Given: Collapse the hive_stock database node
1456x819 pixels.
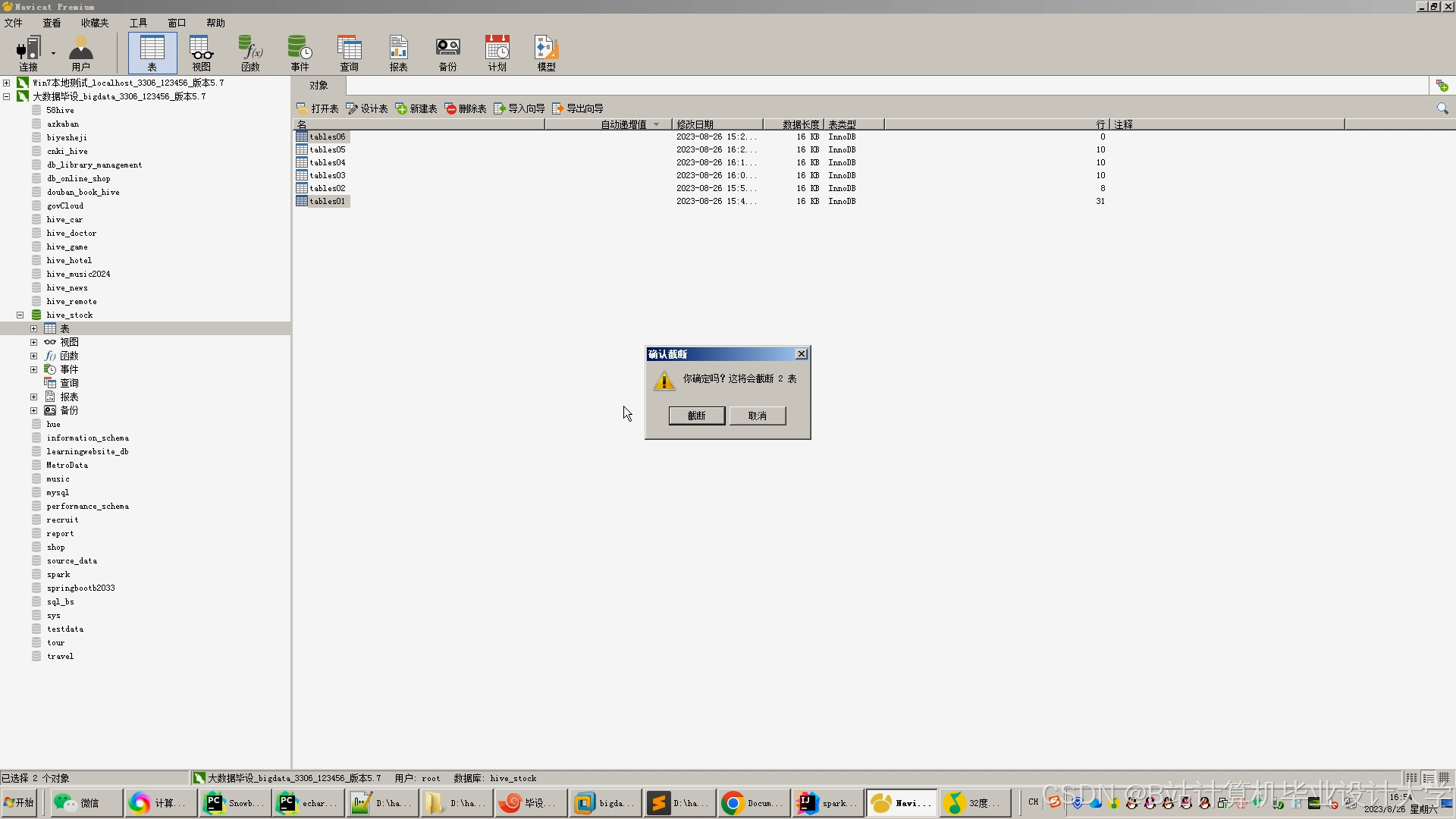Looking at the screenshot, I should [20, 315].
